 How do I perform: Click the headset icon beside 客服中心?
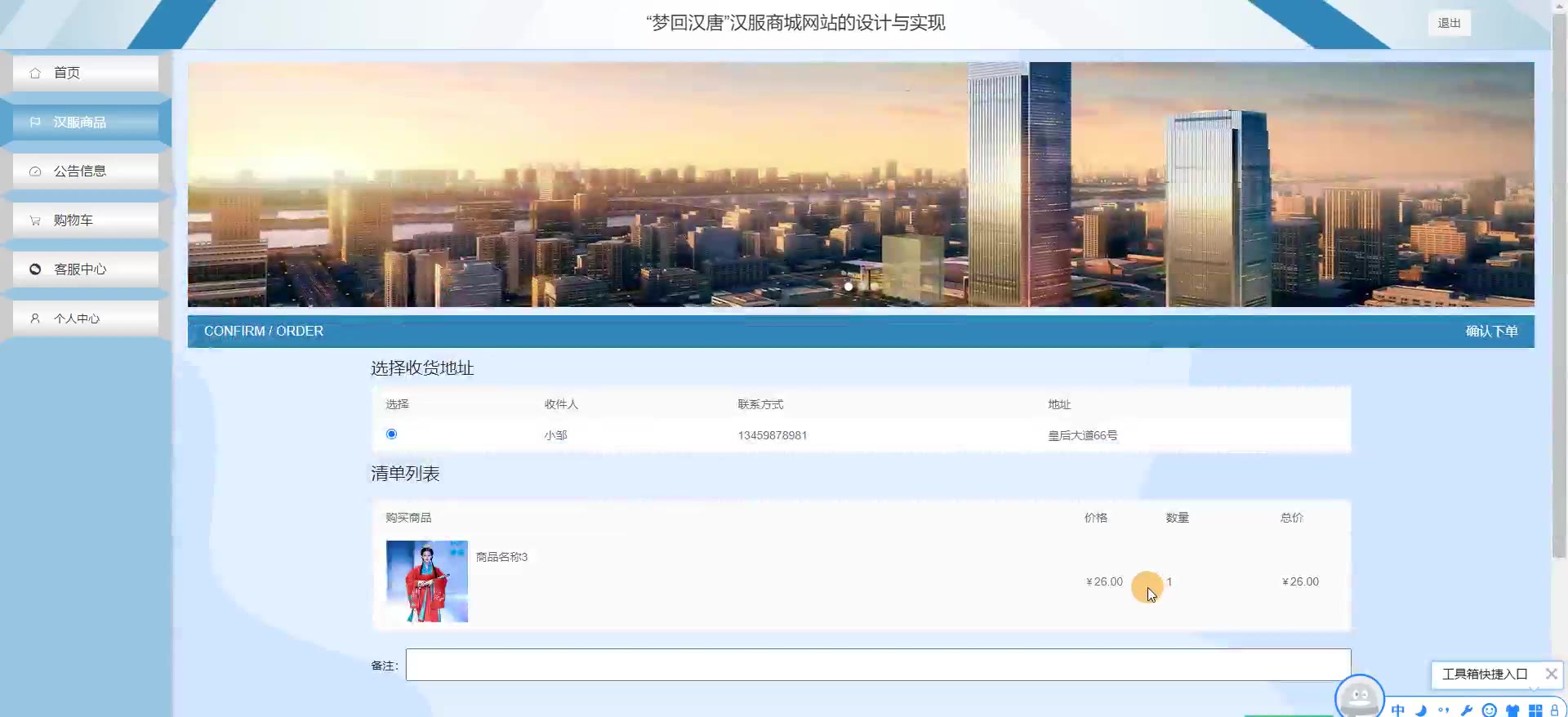(x=35, y=269)
